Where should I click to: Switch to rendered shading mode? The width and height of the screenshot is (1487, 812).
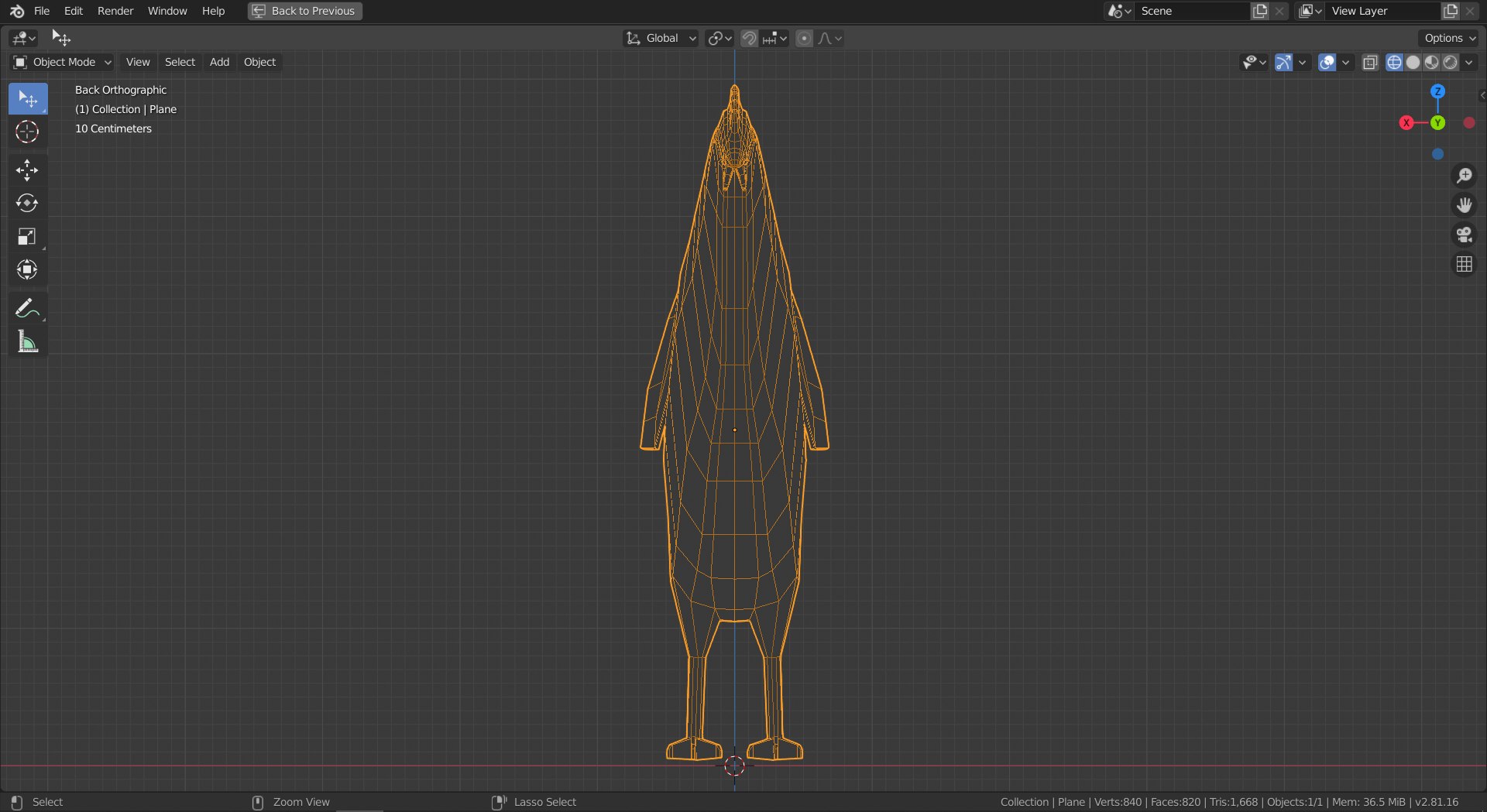pos(1450,63)
